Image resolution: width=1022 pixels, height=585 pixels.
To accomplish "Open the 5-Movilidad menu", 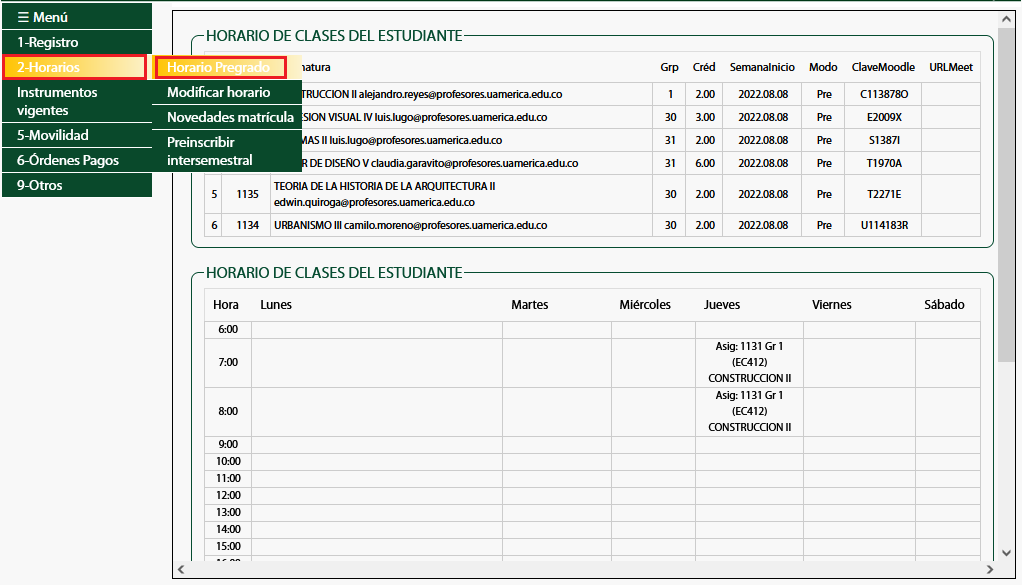I will (x=77, y=135).
